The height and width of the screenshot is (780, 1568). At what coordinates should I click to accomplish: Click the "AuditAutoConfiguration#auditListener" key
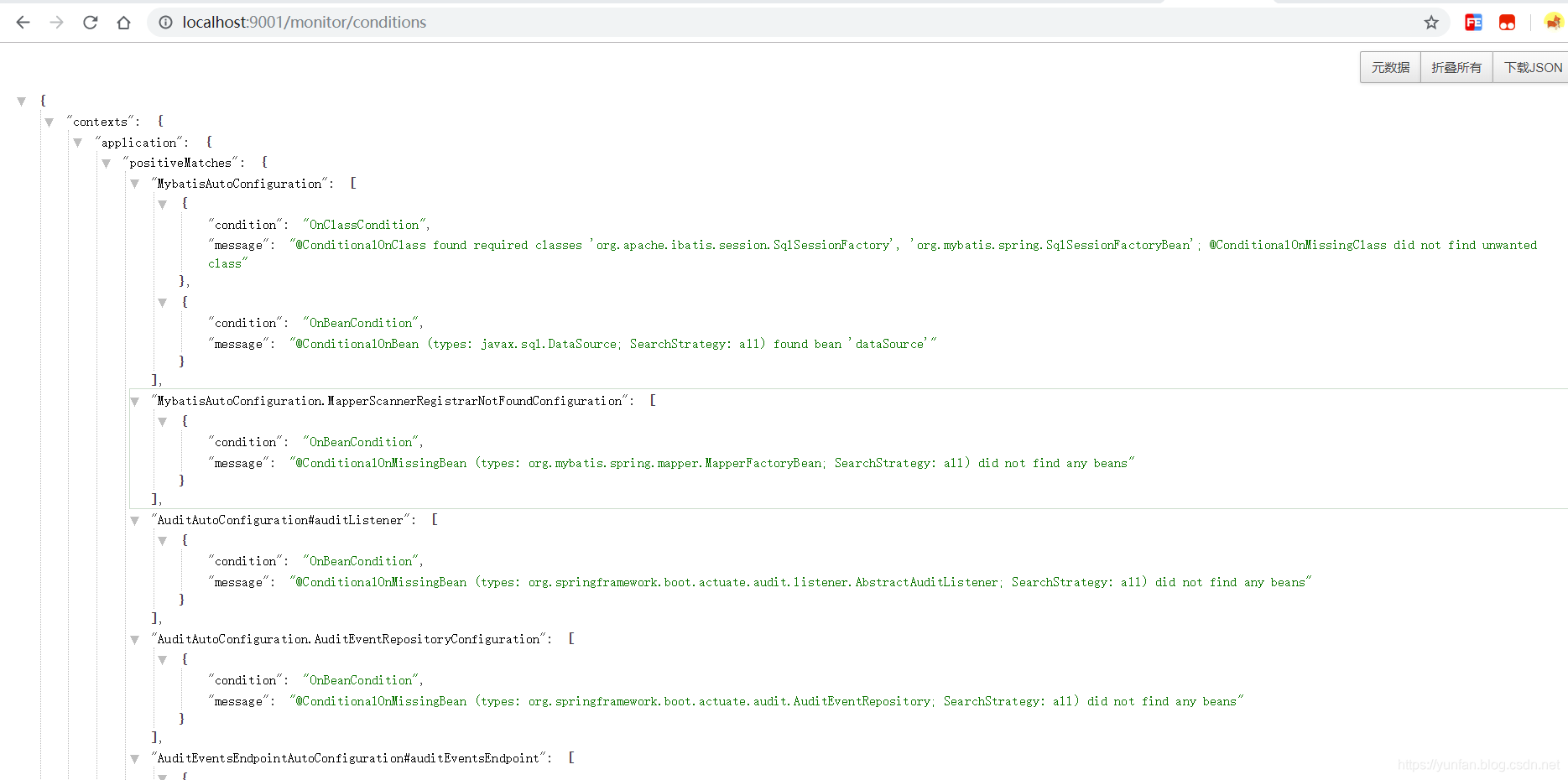(281, 520)
